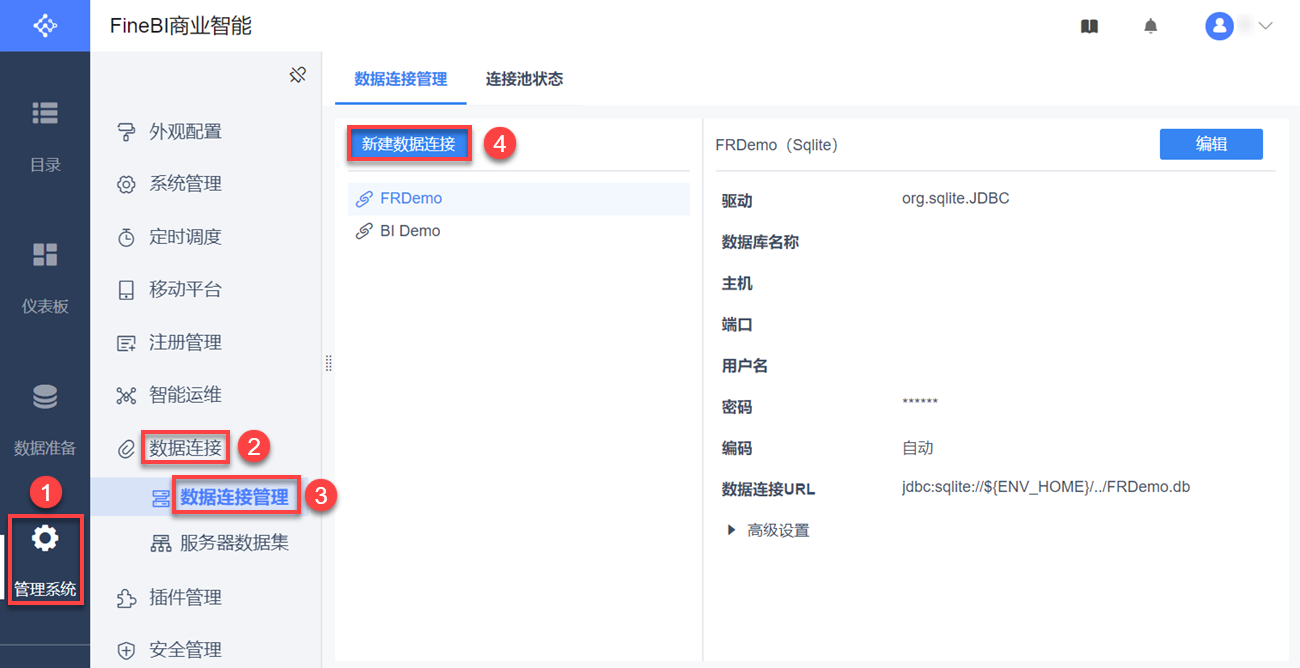This screenshot has width=1300, height=668.
Task: Select the FRDemo connection
Action: (x=519, y=198)
